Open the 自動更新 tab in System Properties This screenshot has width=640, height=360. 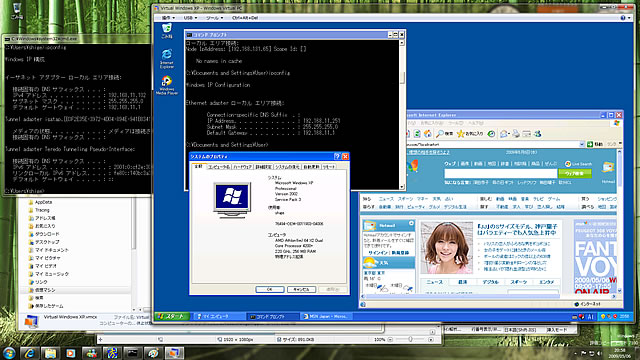pyautogui.click(x=311, y=167)
